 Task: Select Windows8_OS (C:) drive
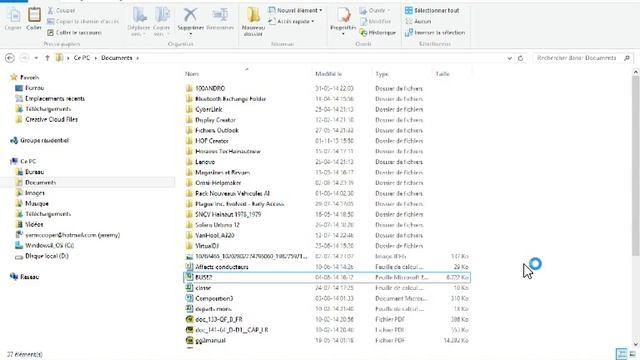pyautogui.click(x=45, y=245)
